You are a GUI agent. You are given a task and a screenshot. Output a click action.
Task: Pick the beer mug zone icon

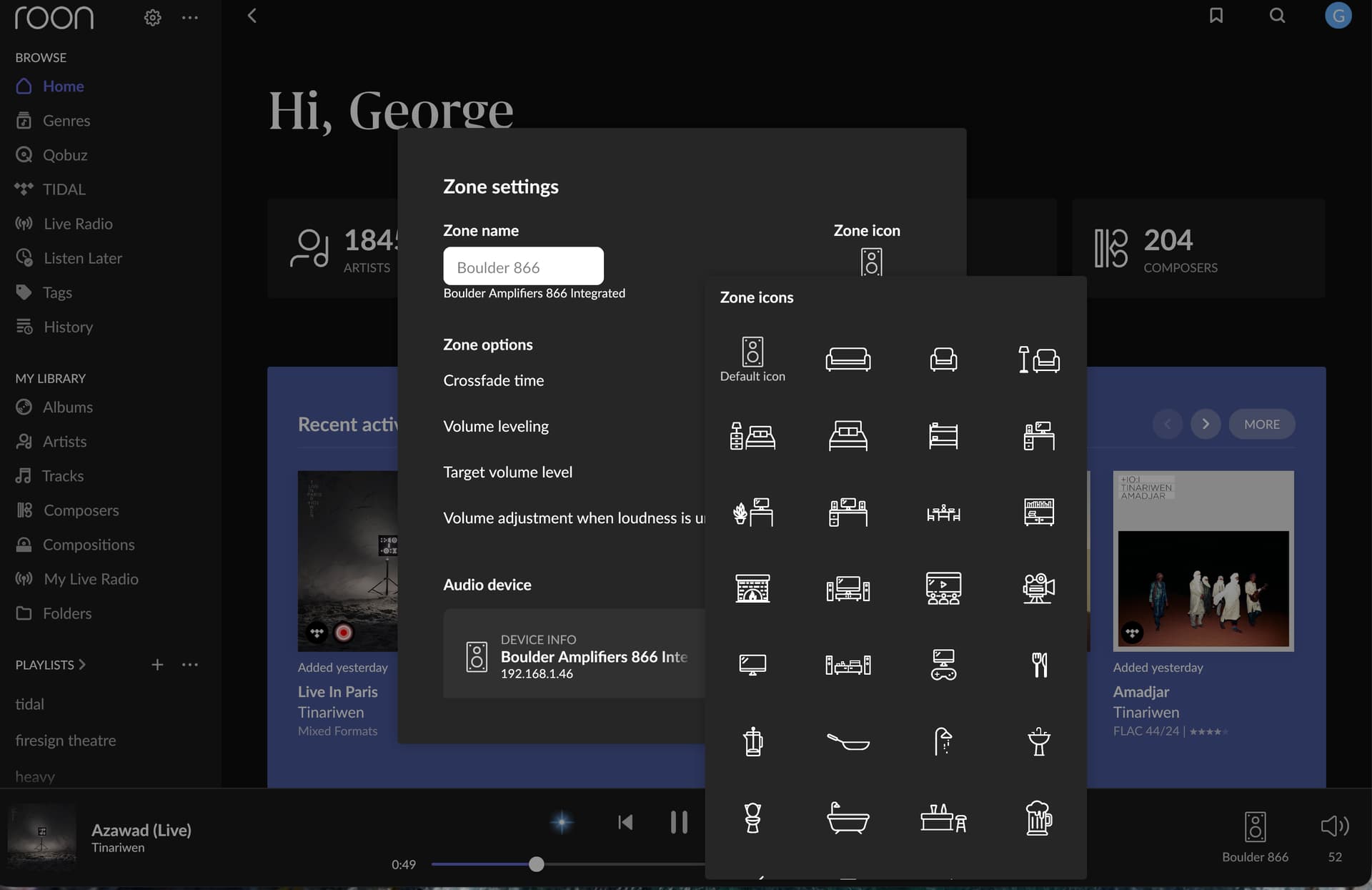1038,818
